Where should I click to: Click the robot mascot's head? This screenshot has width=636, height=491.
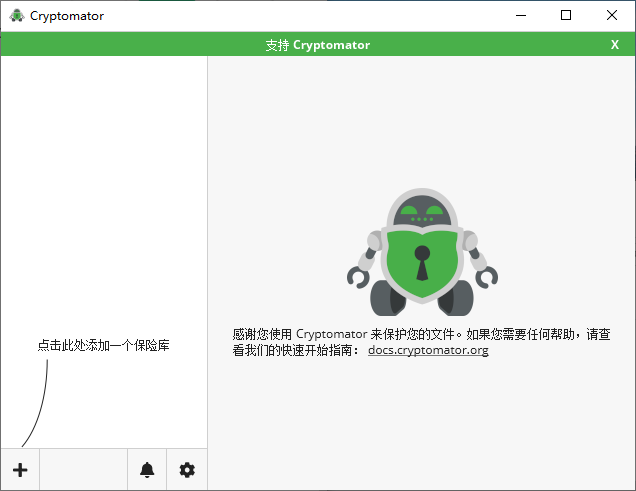point(422,212)
